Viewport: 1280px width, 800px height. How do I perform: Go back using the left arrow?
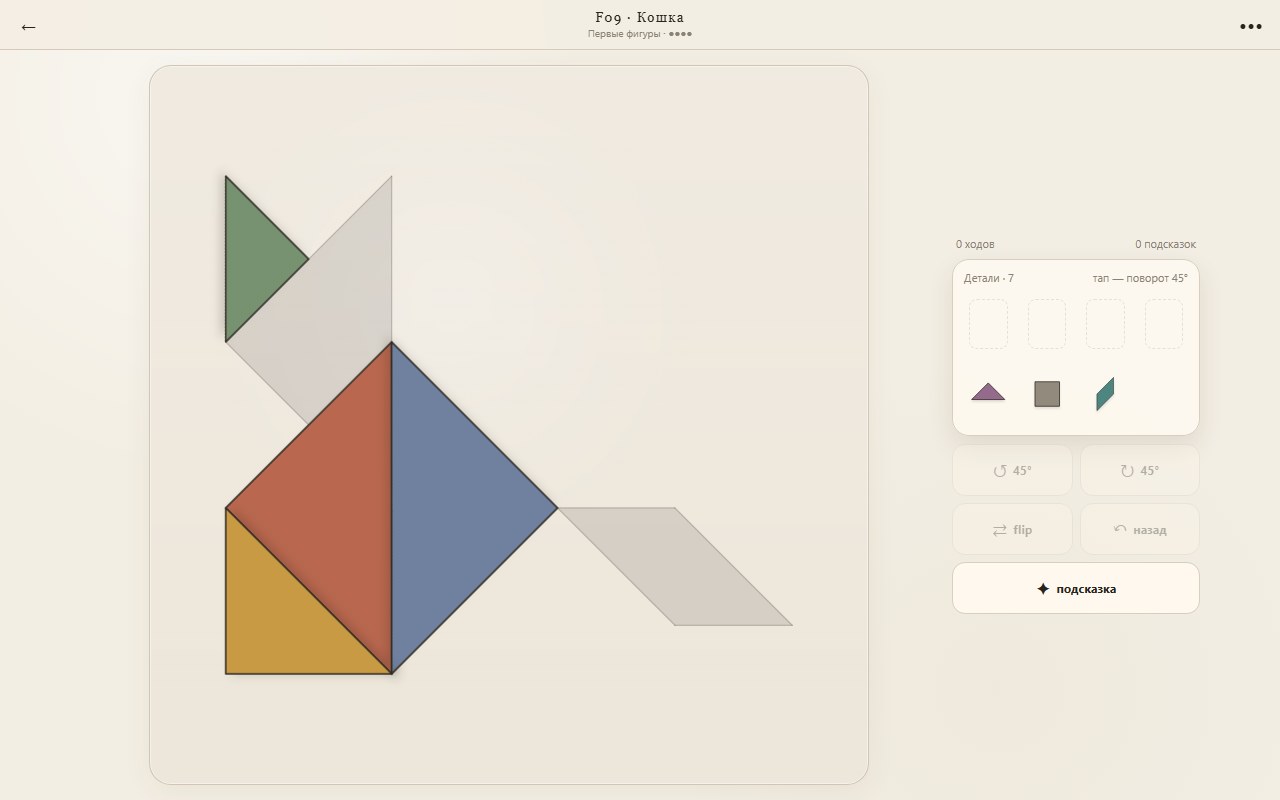point(28,27)
